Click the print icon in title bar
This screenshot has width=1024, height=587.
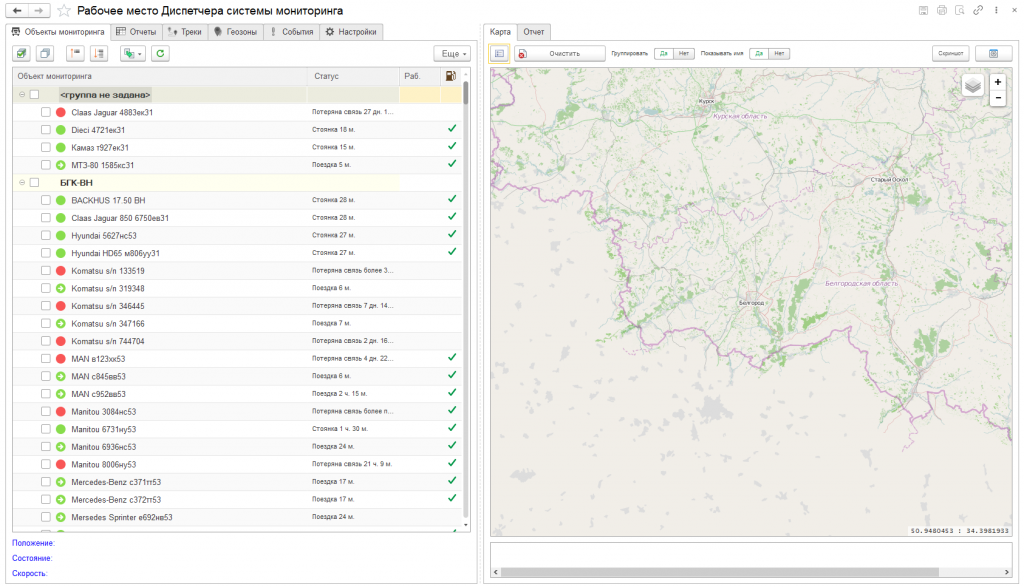pyautogui.click(x=941, y=10)
